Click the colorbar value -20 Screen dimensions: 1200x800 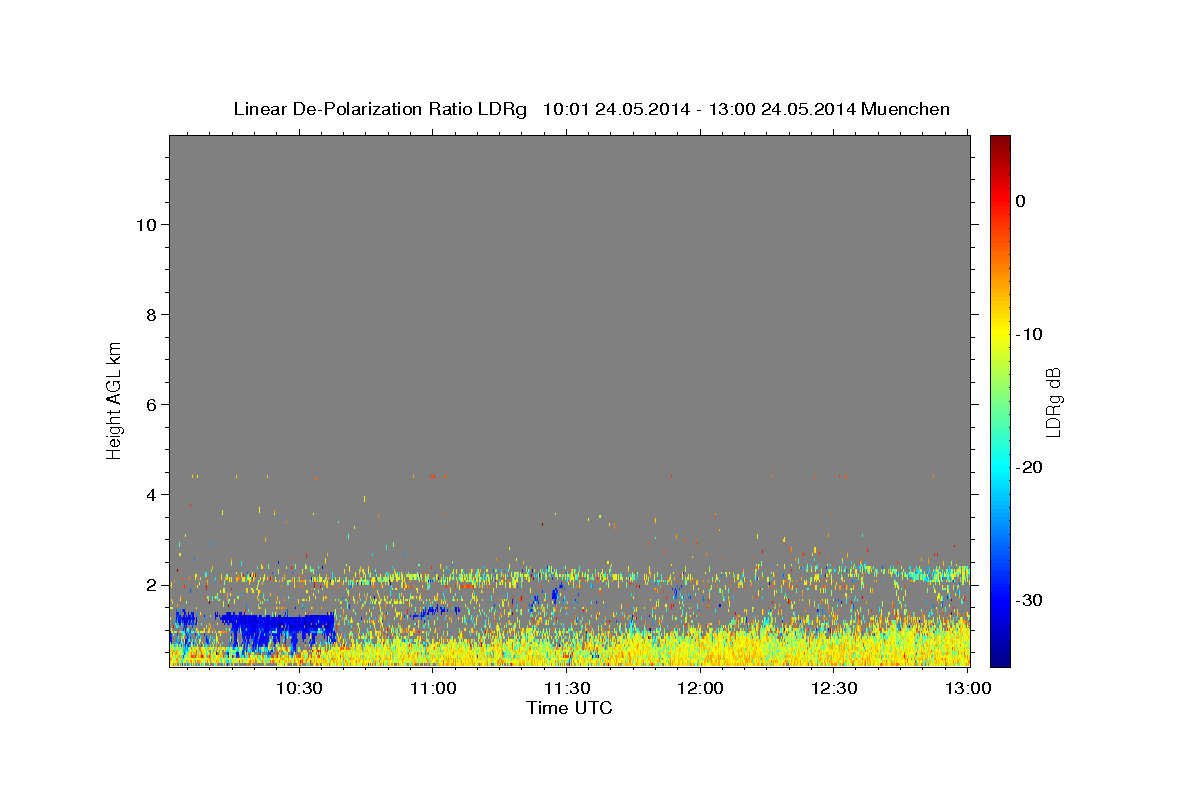point(1031,467)
